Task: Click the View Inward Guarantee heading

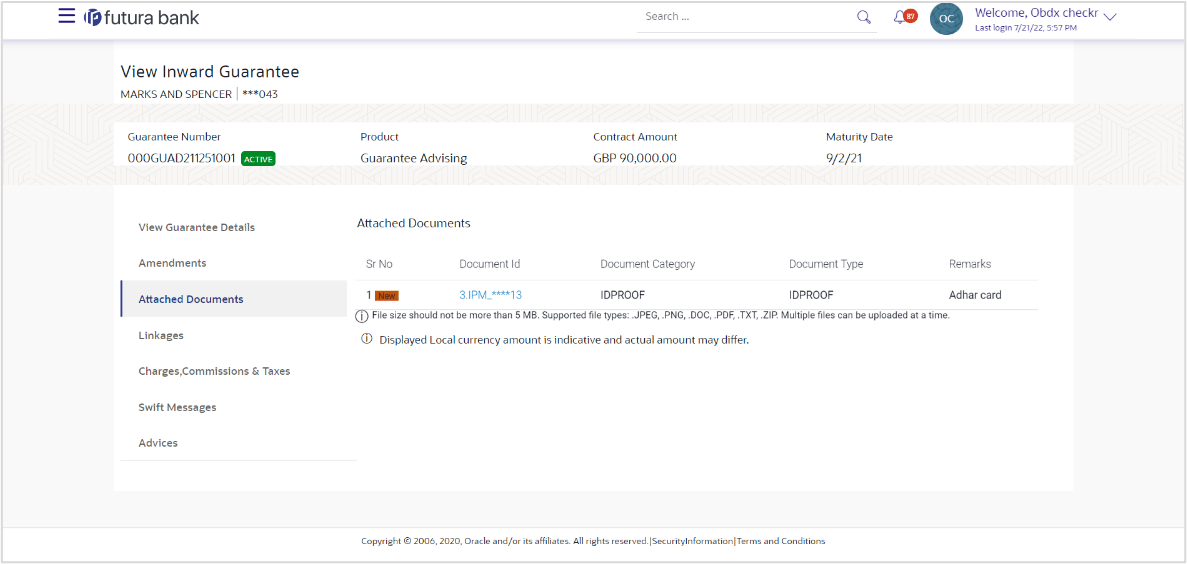Action: click(x=210, y=72)
